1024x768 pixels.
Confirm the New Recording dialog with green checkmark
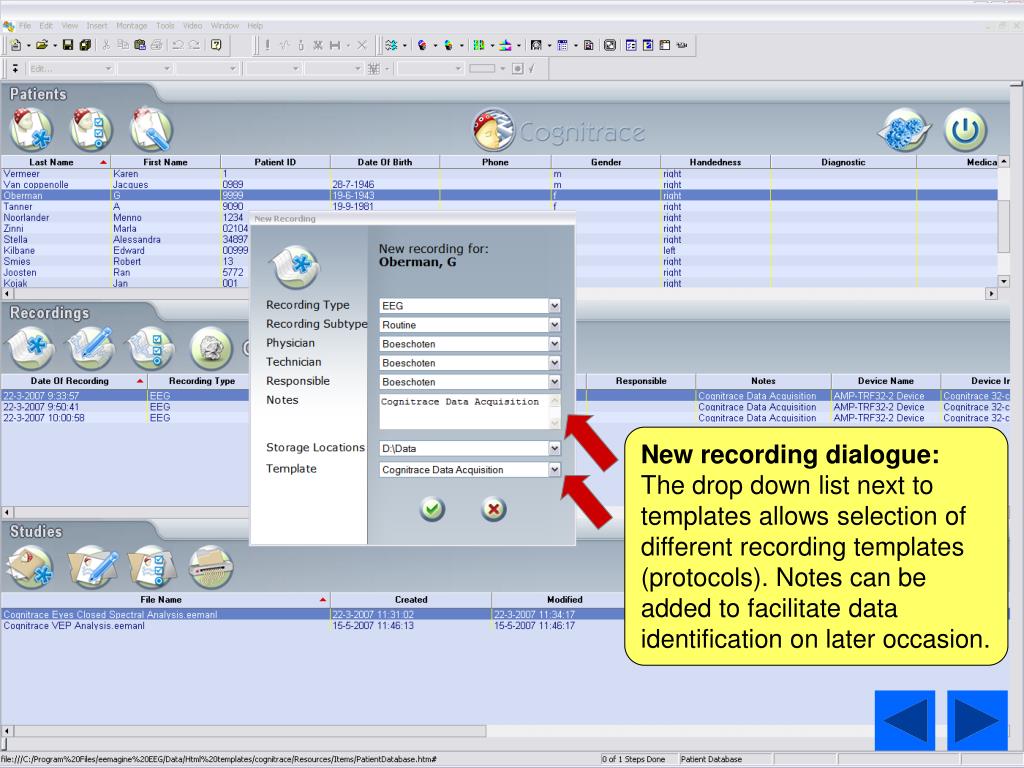point(432,509)
